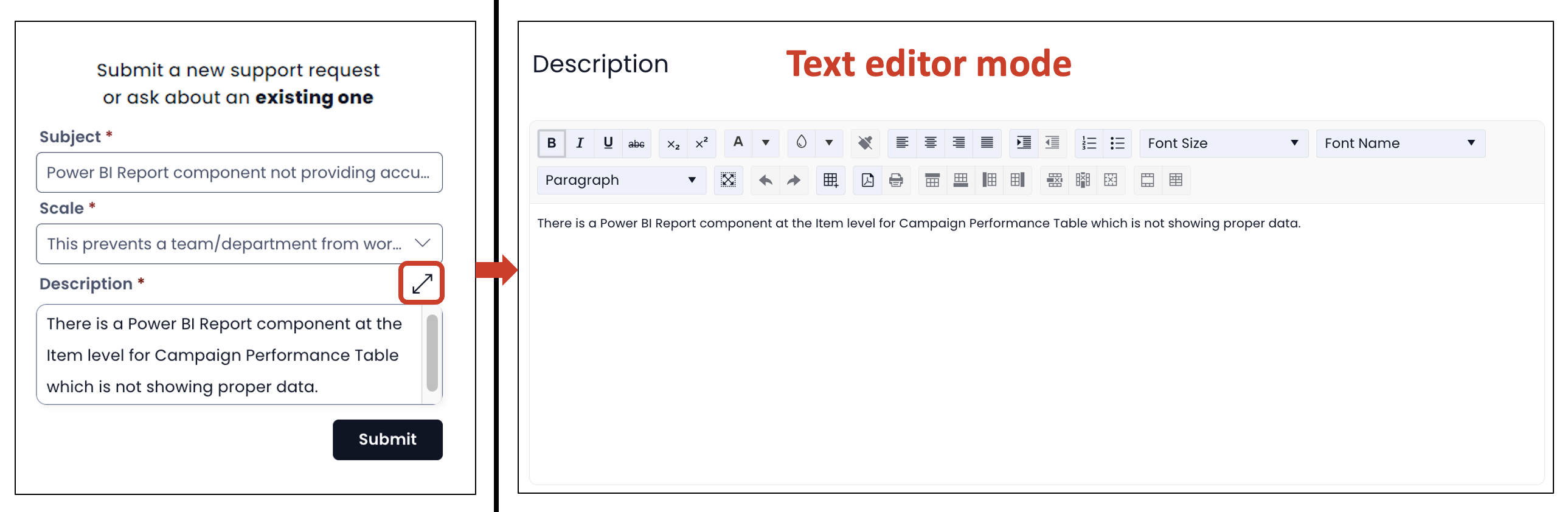The width and height of the screenshot is (1568, 512).
Task: Toggle underline formatting
Action: [608, 143]
